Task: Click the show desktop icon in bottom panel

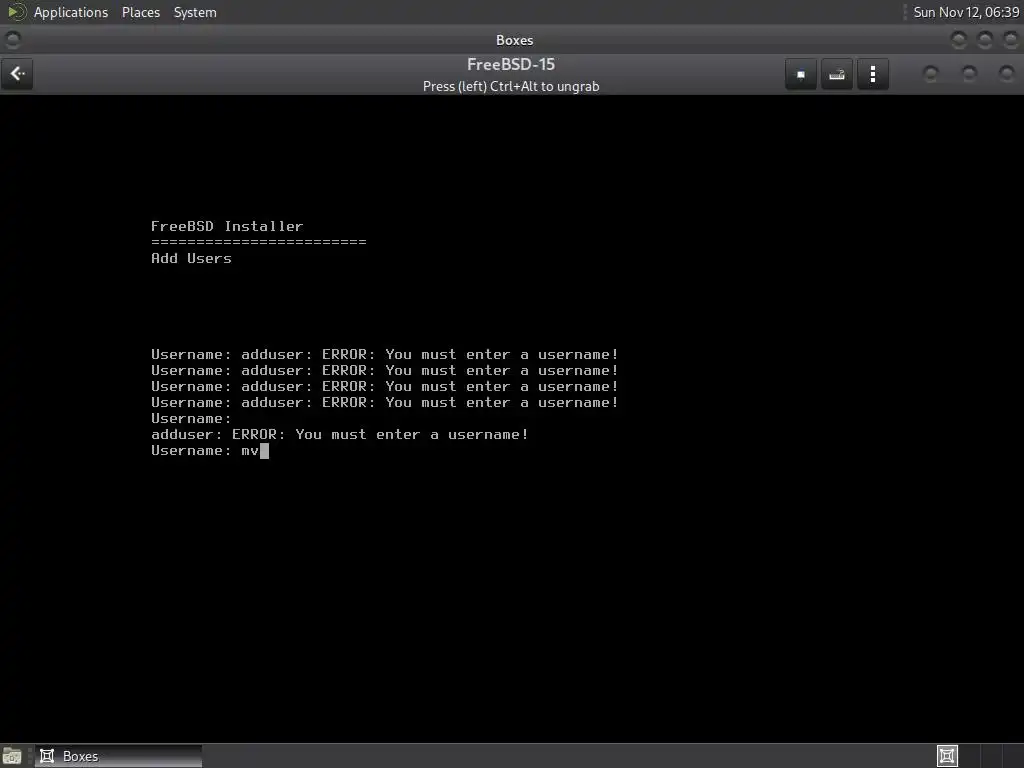Action: (x=12, y=756)
